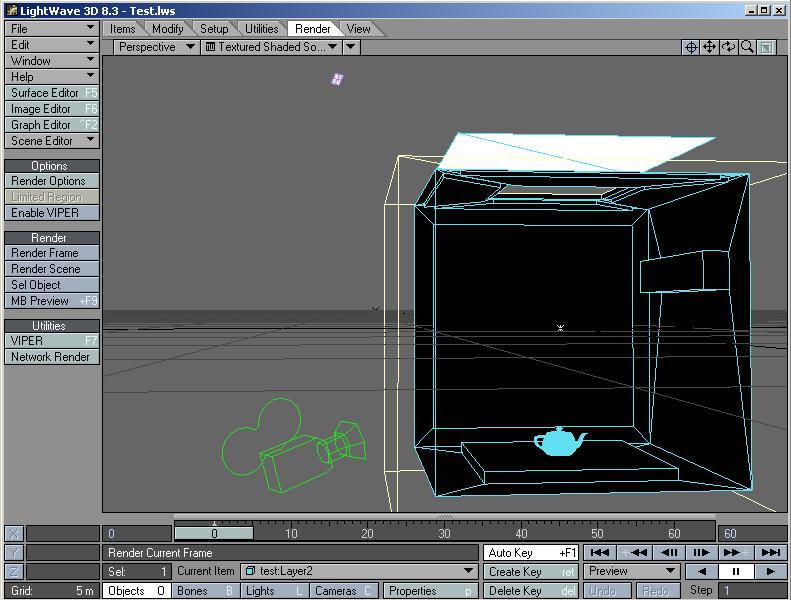Screen dimensions: 791x600
Task: Click Delete Key button
Action: (x=531, y=590)
